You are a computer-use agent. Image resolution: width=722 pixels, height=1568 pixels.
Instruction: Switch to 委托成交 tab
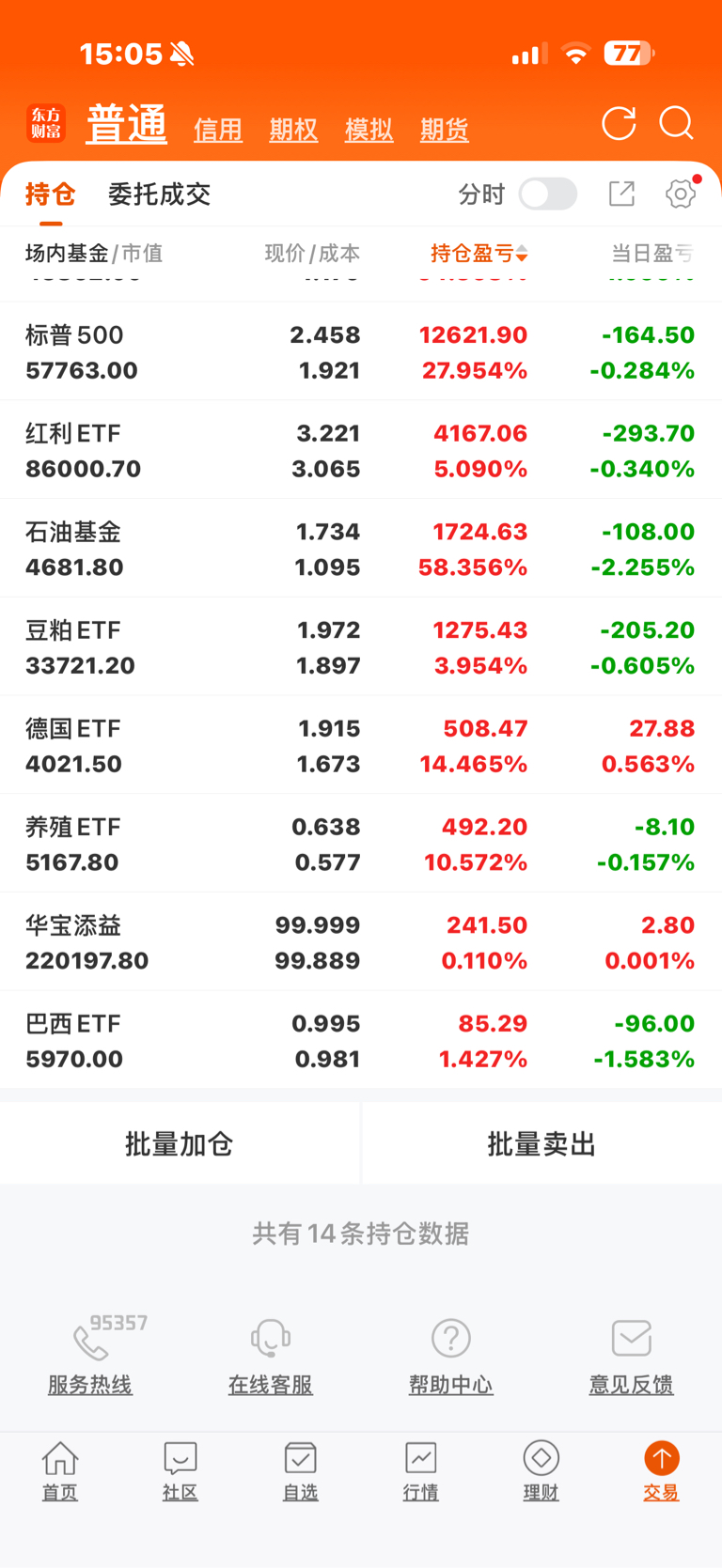point(159,194)
